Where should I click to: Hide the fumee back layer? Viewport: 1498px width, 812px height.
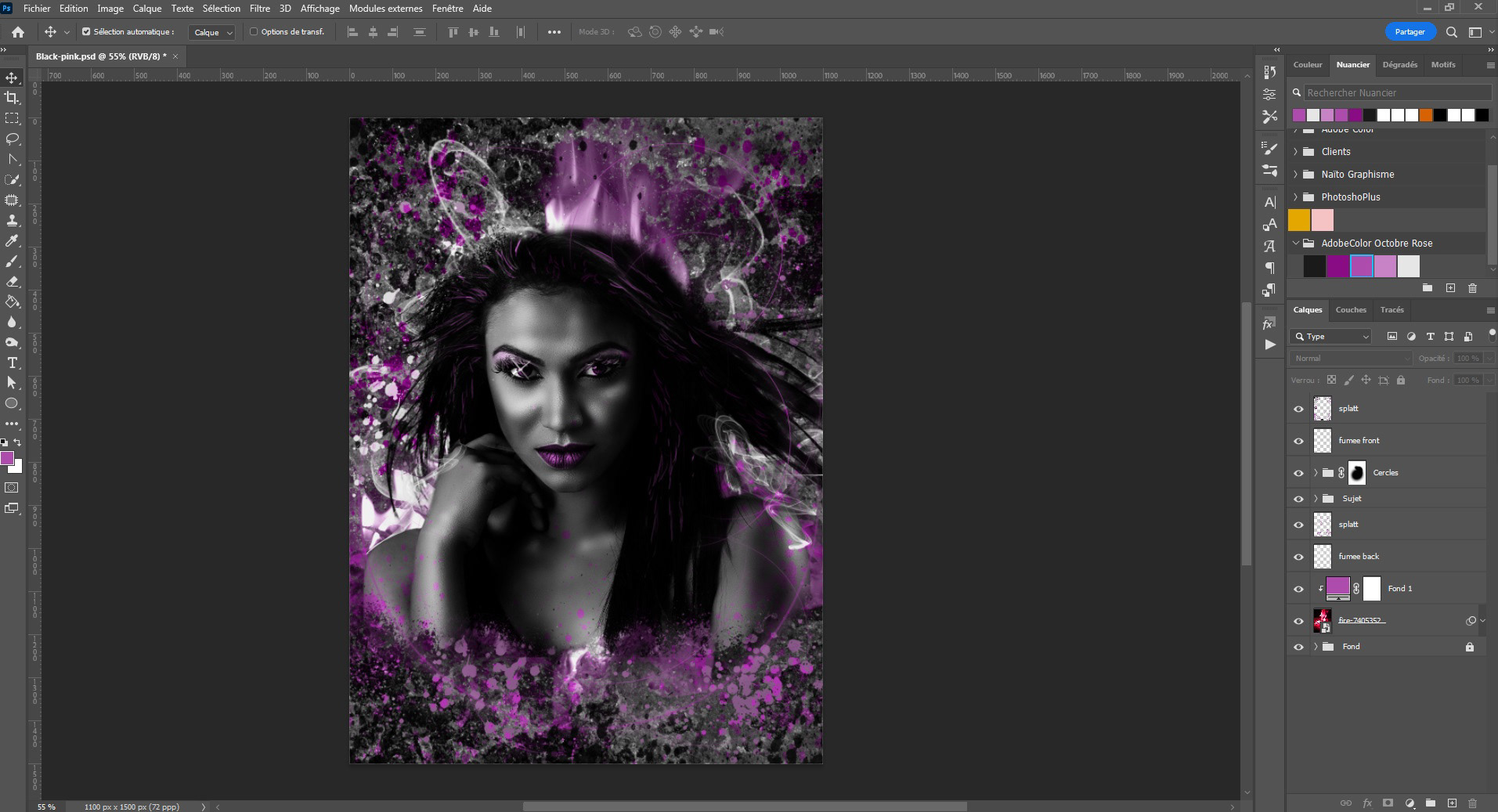pos(1298,557)
